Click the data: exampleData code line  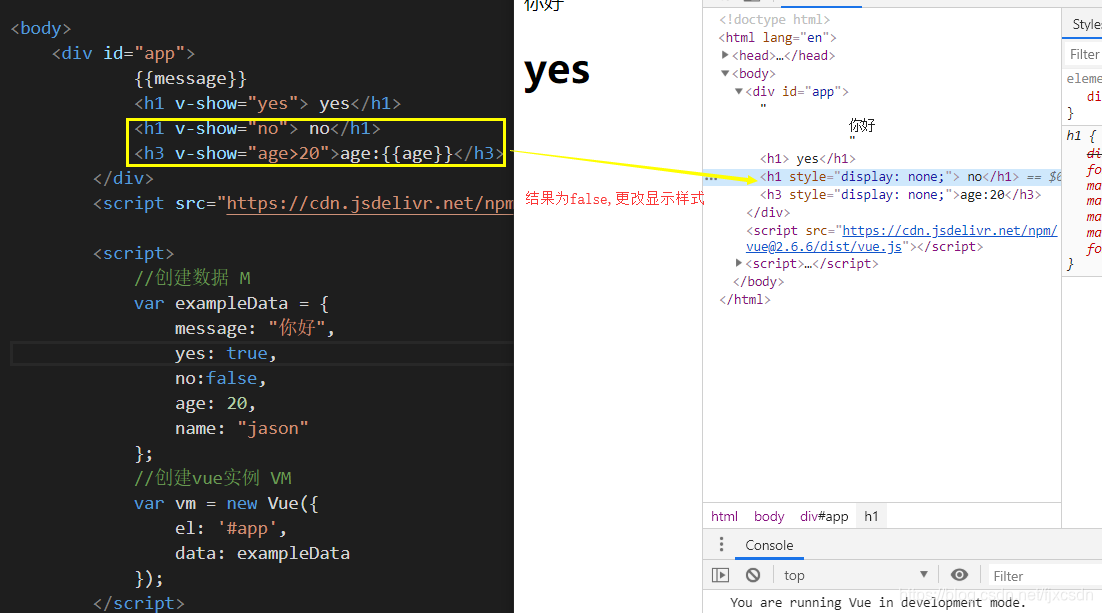[x=262, y=553]
